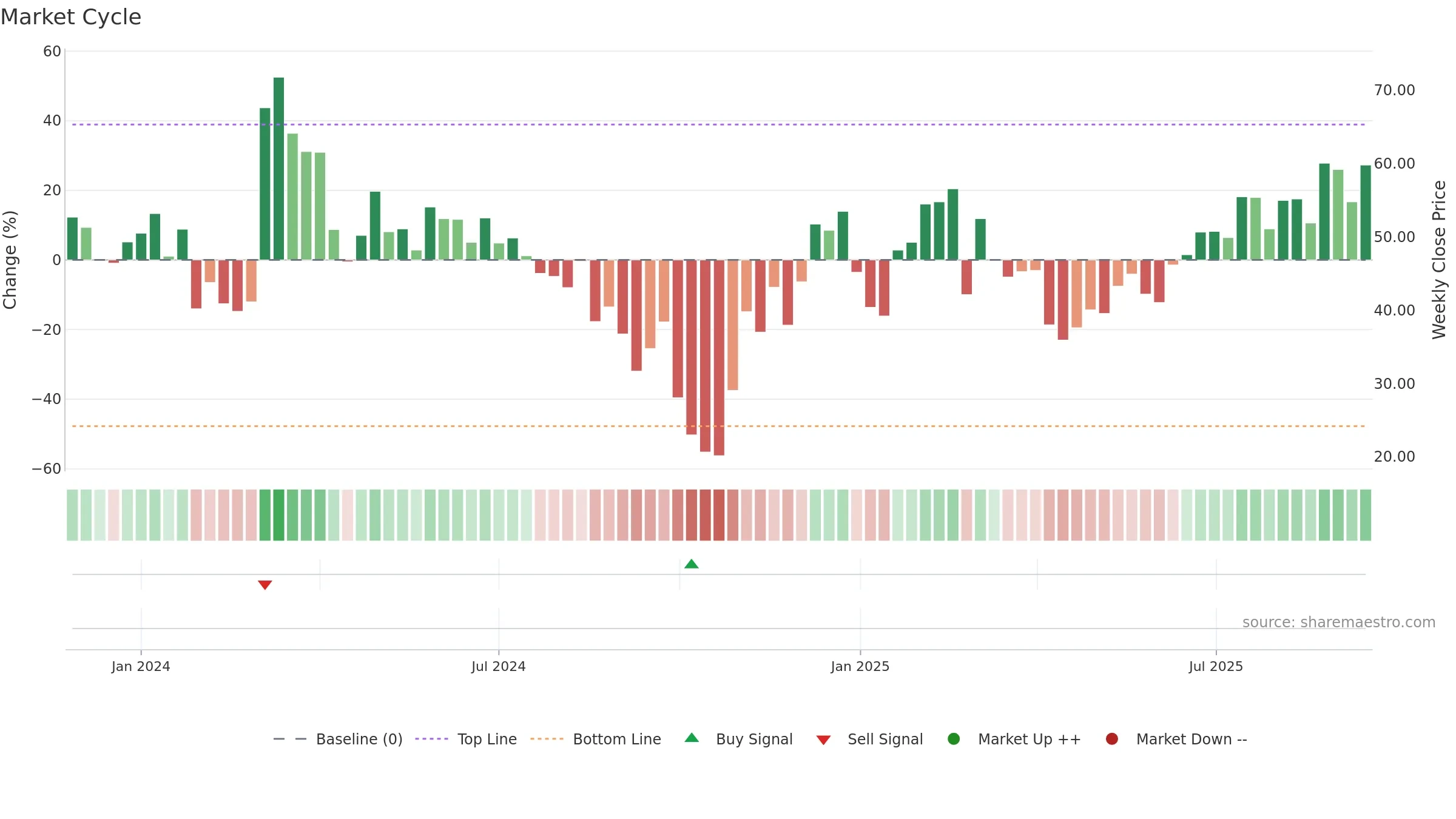Click the tallest green bar above 50%
Screen dimensions: 1456x819
point(278,169)
